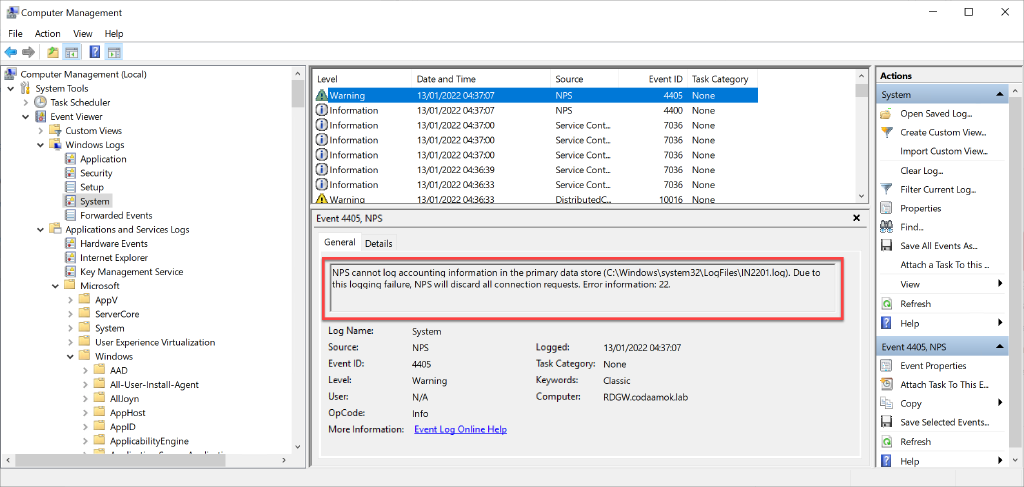Click the blue Help question mark icon
Image resolution: width=1024 pixels, height=487 pixels.
point(94,52)
